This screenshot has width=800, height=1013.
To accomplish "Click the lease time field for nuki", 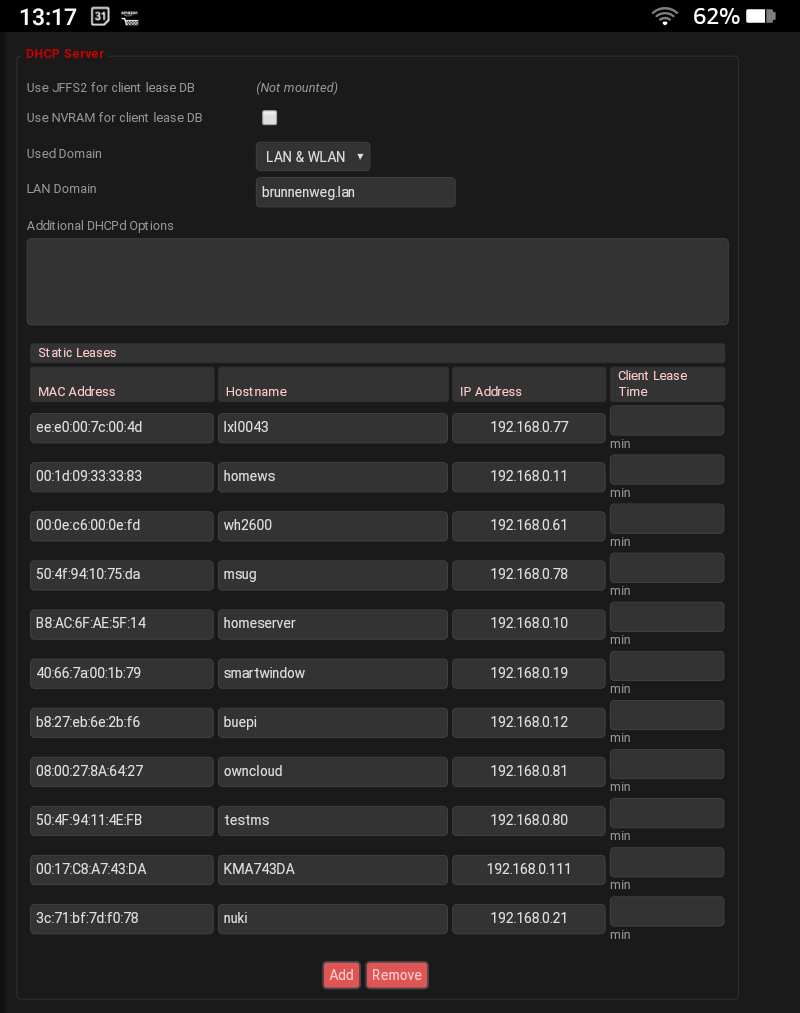I will click(x=667, y=911).
